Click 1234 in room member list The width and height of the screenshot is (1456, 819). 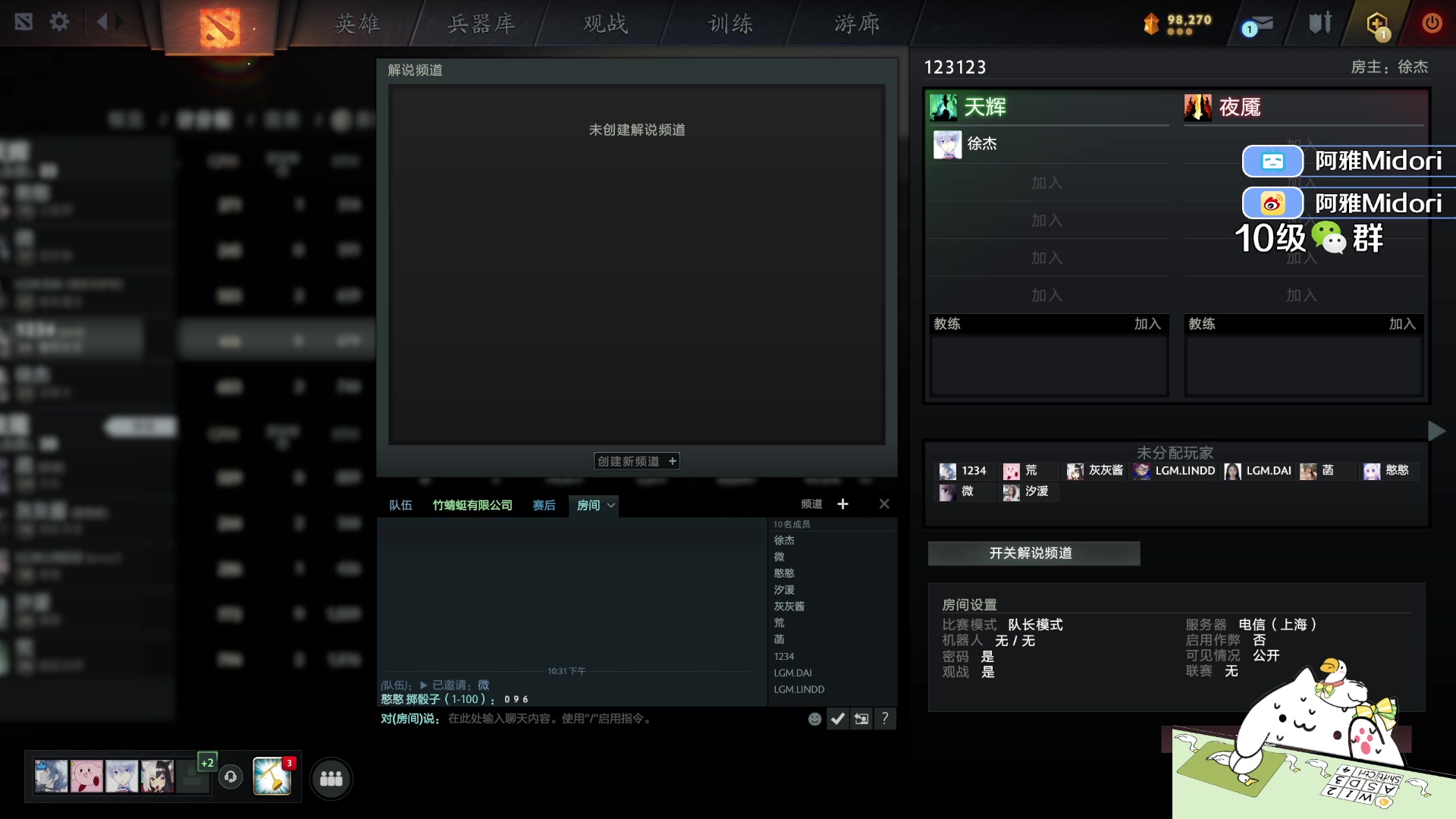(784, 657)
